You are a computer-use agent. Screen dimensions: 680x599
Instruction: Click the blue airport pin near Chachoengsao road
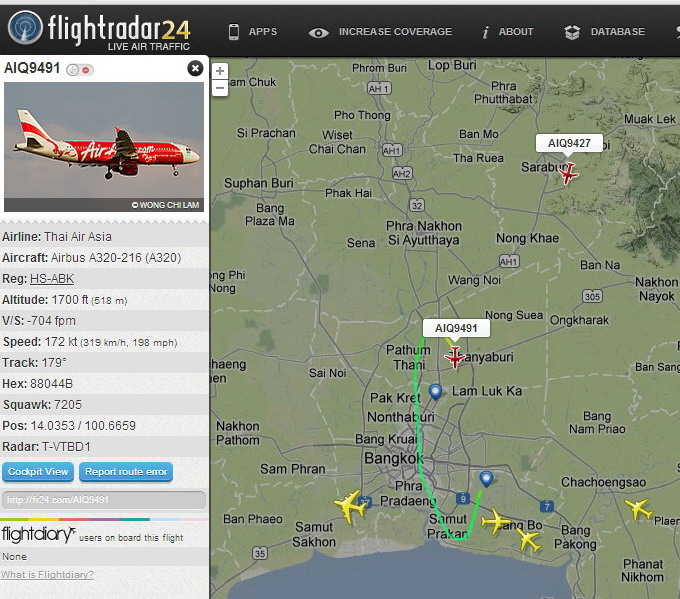point(487,479)
